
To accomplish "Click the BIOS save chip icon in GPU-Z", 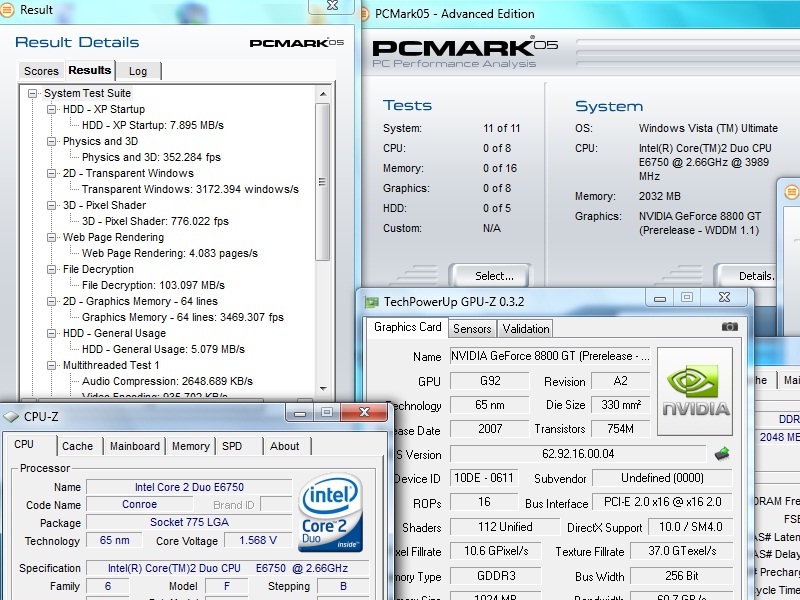I will [x=721, y=454].
